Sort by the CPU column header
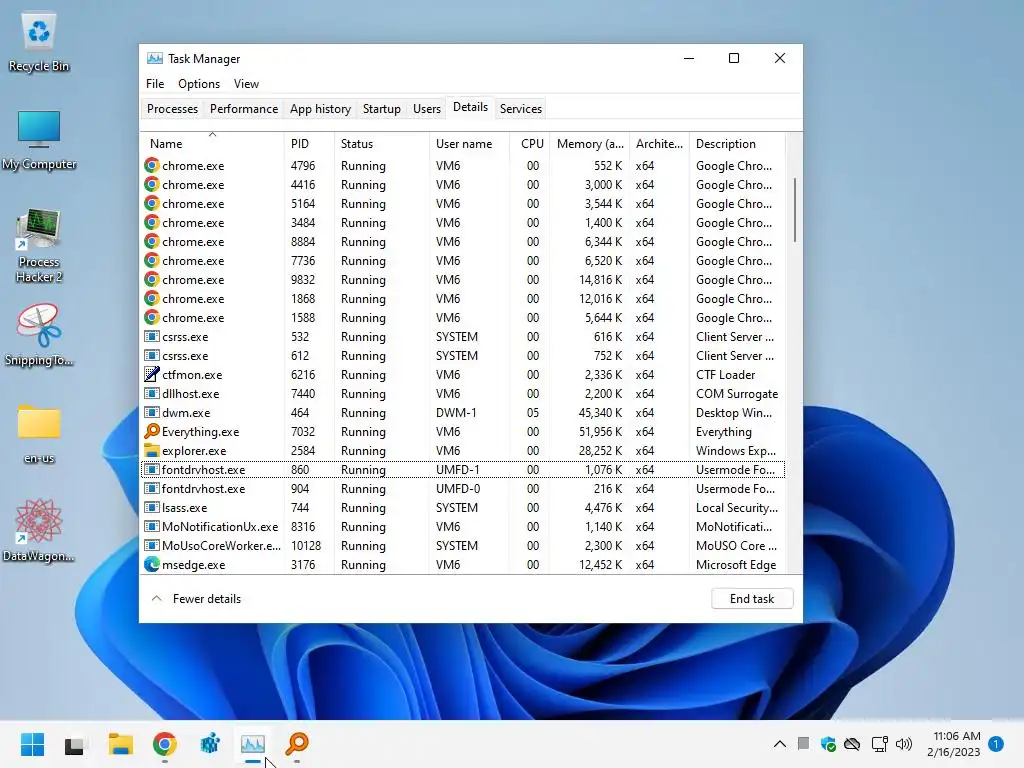 (x=530, y=144)
